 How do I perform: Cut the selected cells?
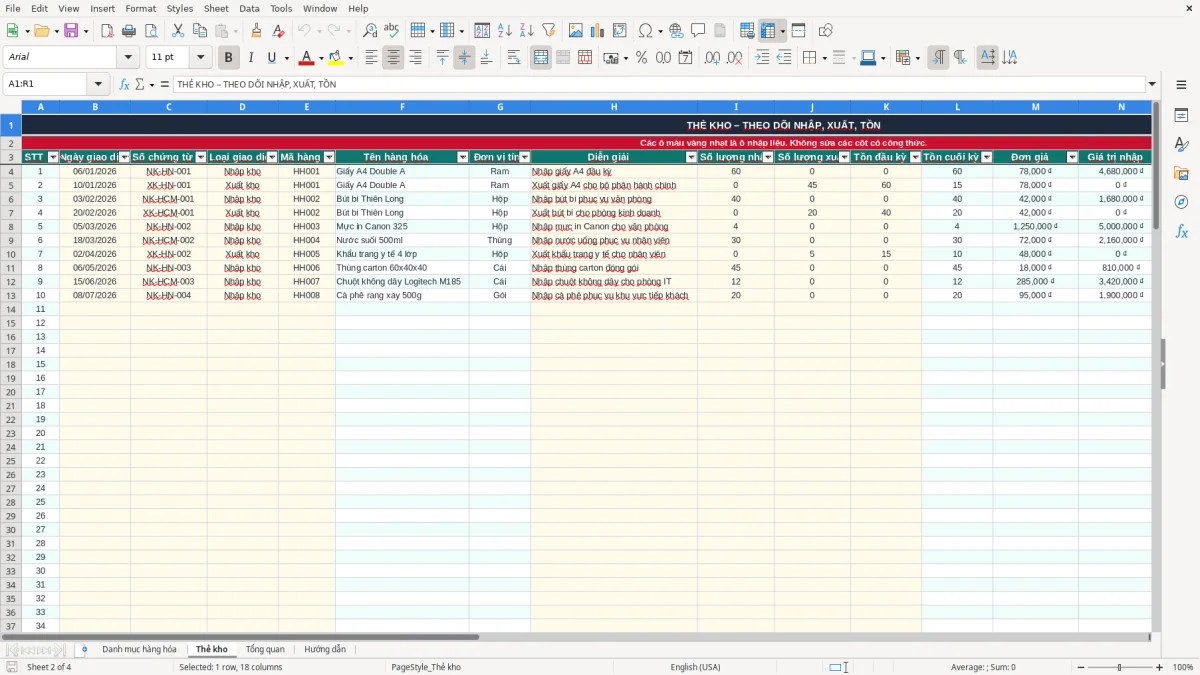point(178,31)
